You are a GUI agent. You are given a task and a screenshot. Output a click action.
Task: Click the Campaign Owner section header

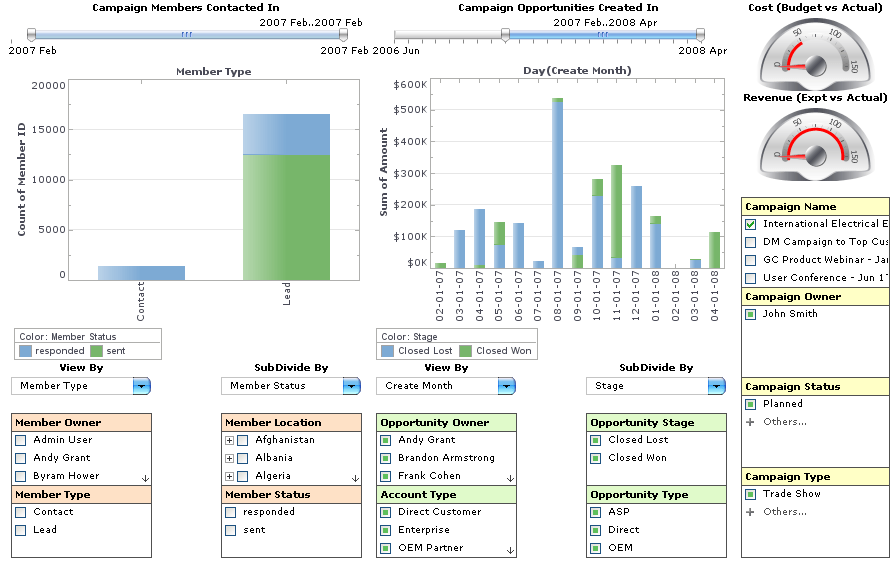coord(815,297)
